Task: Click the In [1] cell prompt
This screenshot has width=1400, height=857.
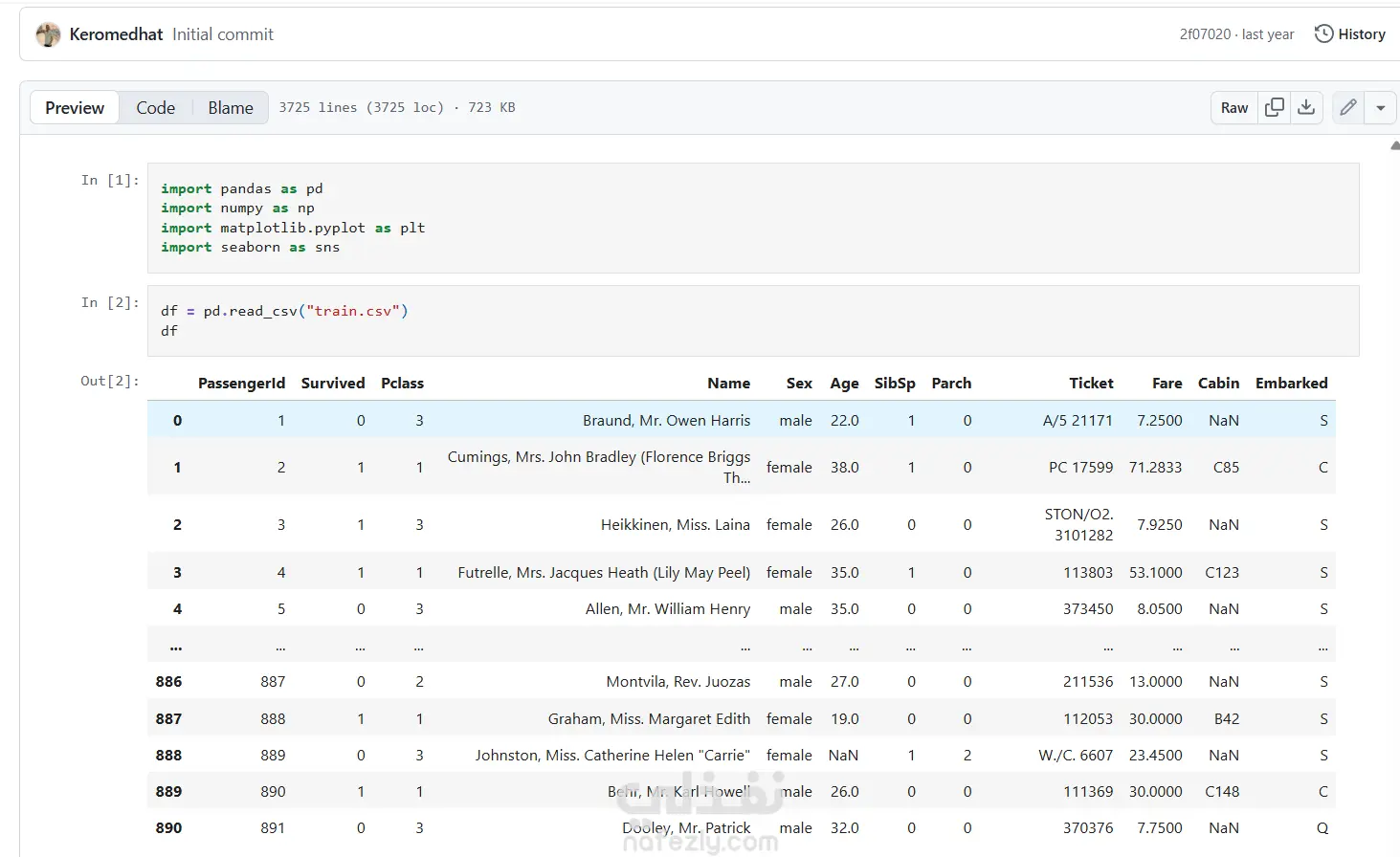Action: coord(110,180)
